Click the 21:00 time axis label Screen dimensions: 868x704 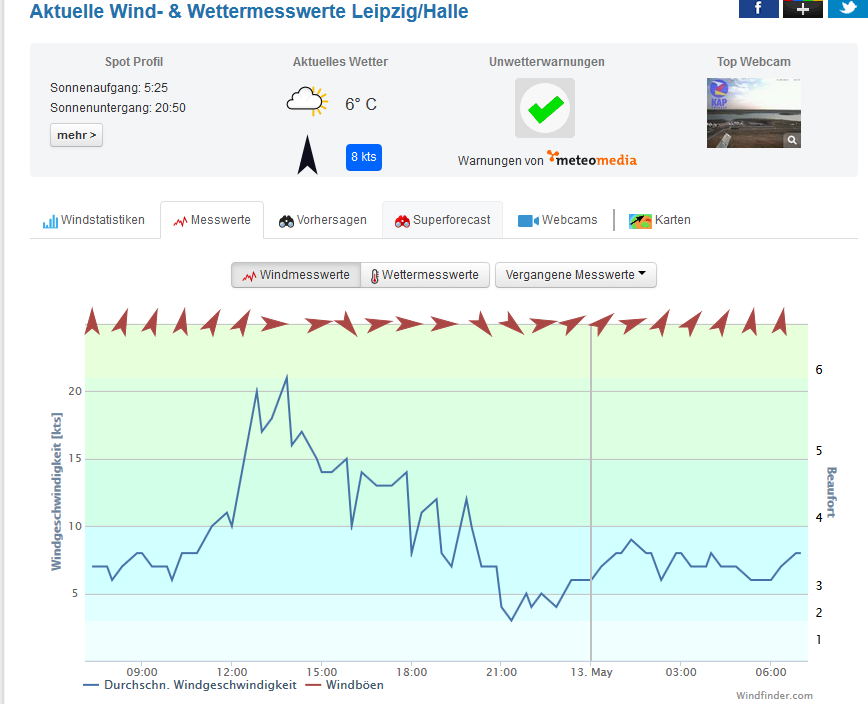pos(502,672)
